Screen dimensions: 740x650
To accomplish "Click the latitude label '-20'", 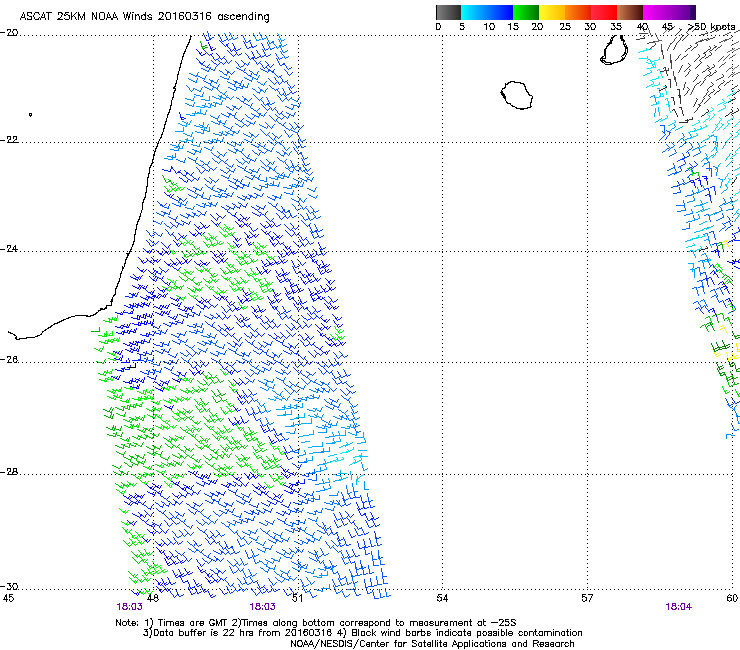I will [x=9, y=33].
